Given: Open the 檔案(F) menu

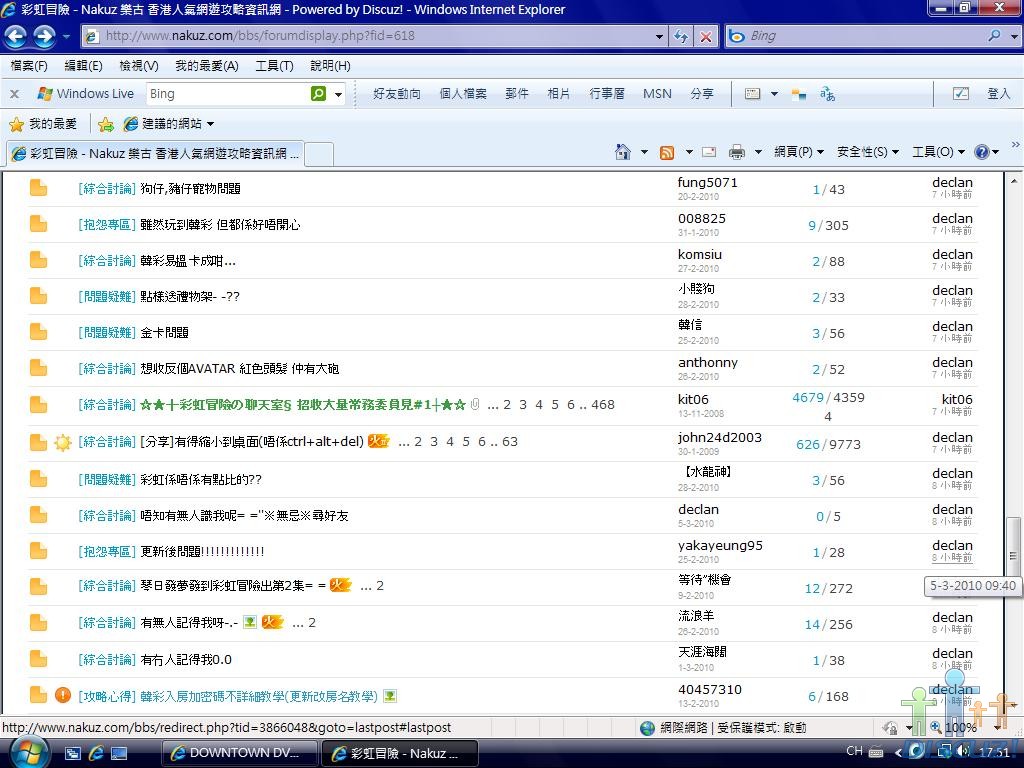Looking at the screenshot, I should coord(29,66).
